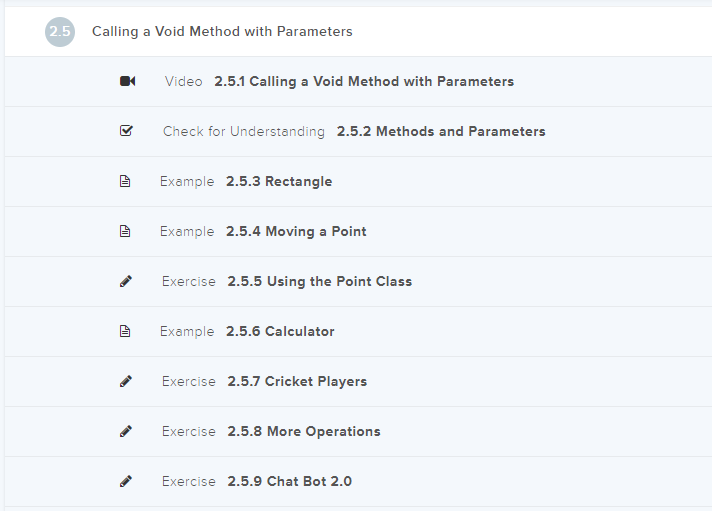Open 2.5.2 Methods and Parameters quiz

[x=440, y=131]
